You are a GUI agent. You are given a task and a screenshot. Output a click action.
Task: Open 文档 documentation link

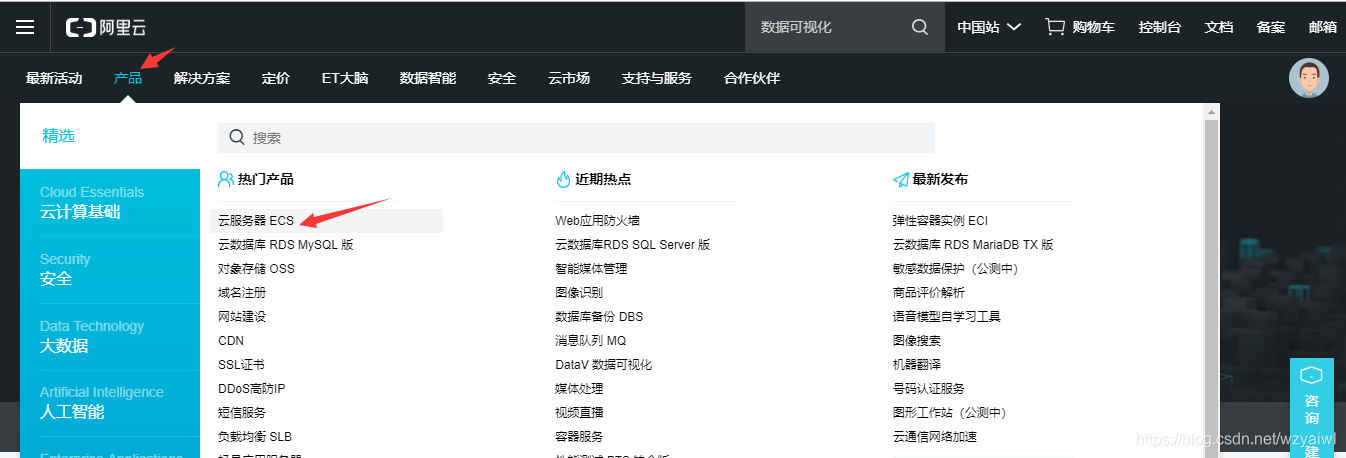coord(1219,27)
